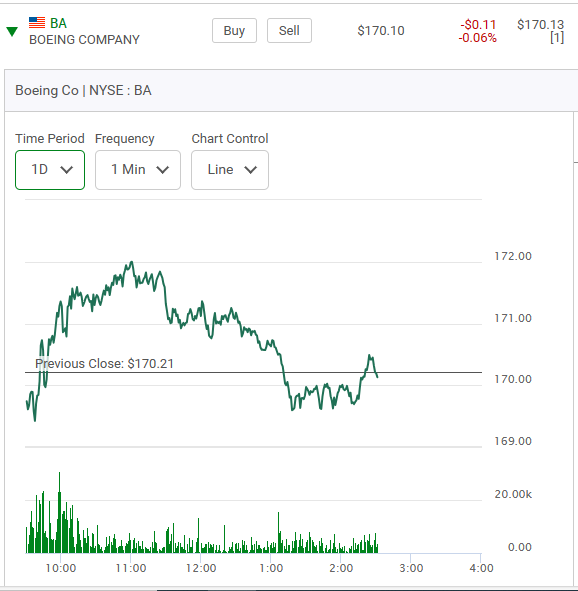Click the US flag icon next to BA
578x591 pixels.
click(37, 23)
